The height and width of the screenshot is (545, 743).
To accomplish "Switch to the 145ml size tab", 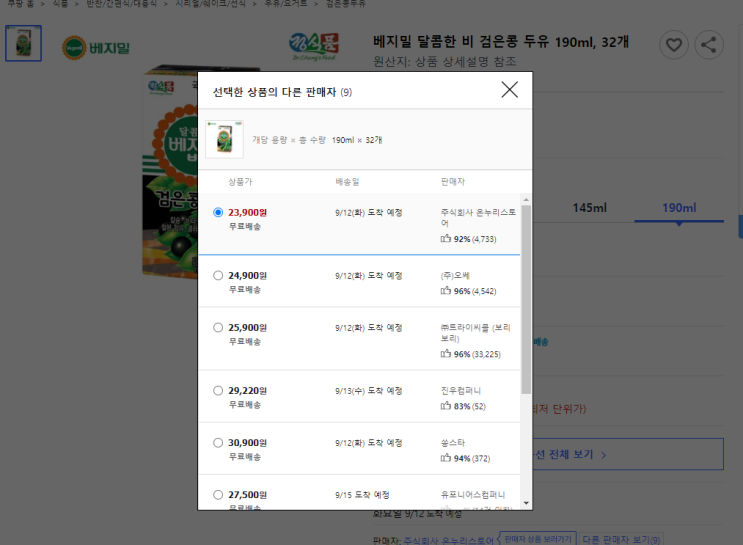I will [x=589, y=208].
